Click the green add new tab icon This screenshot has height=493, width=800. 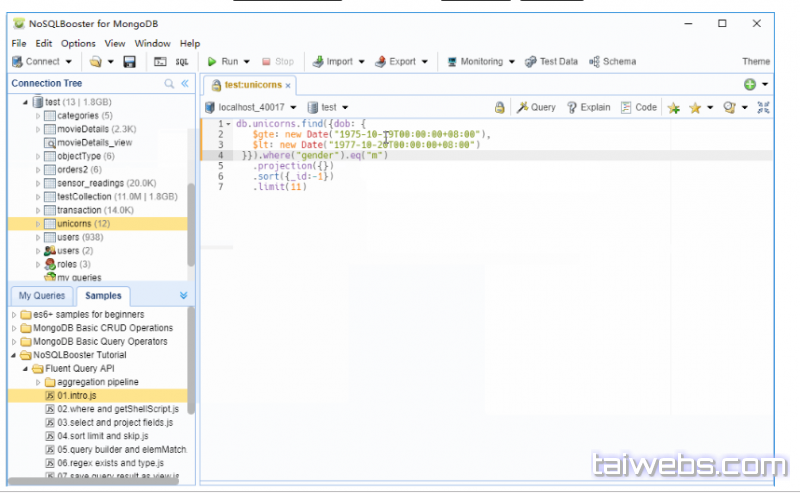pos(749,85)
